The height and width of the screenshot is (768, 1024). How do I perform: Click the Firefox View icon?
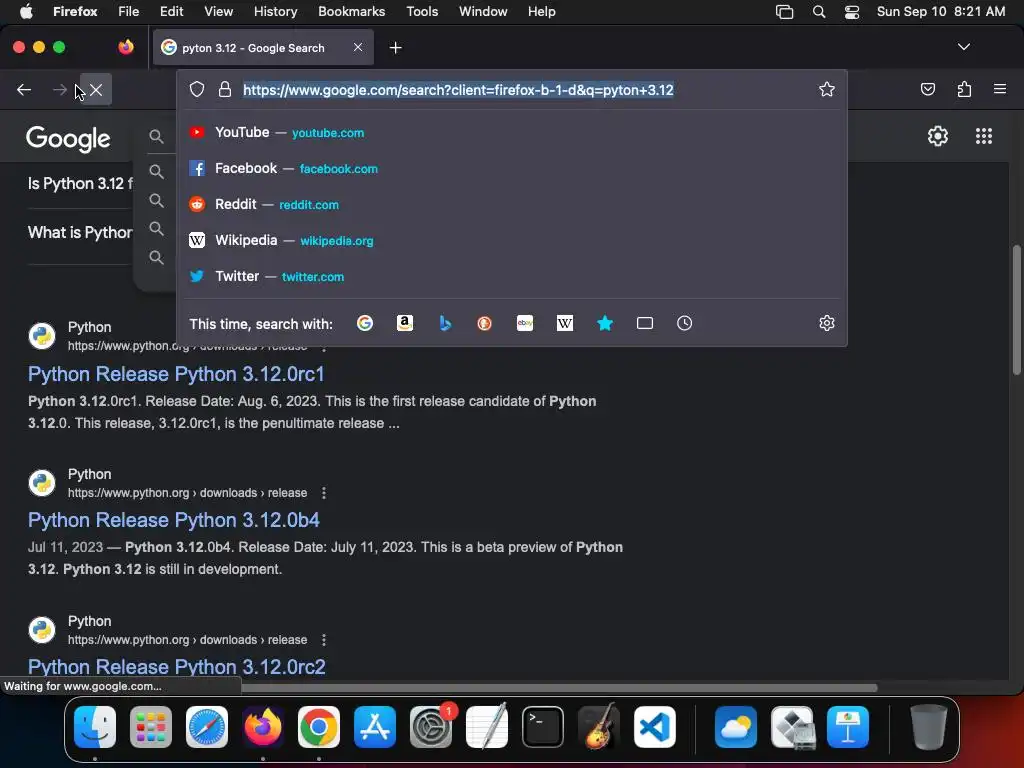[x=126, y=47]
